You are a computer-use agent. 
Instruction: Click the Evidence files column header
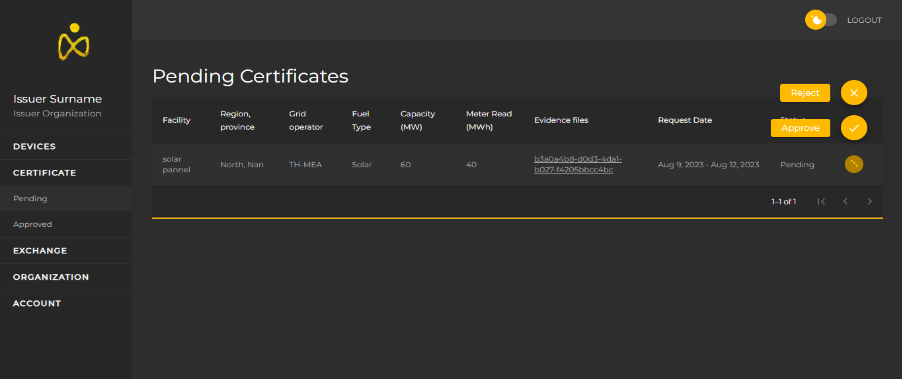coord(561,120)
